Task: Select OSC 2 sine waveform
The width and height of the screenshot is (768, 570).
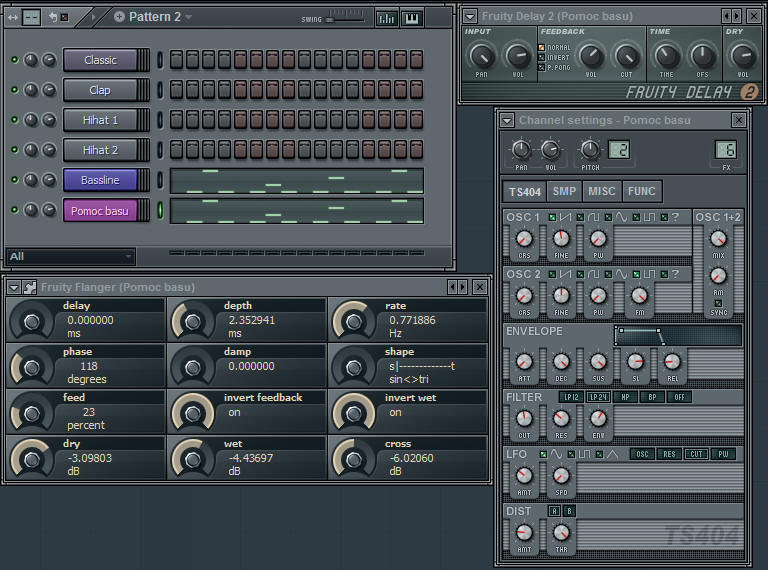Action: tap(621, 273)
